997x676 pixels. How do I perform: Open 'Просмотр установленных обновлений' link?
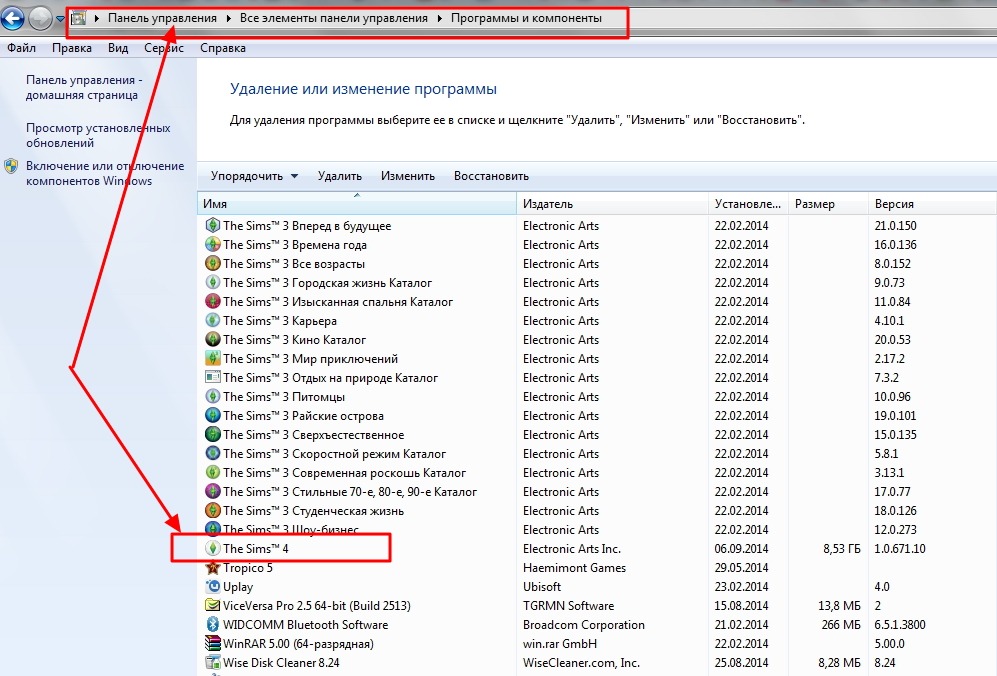pyautogui.click(x=98, y=135)
